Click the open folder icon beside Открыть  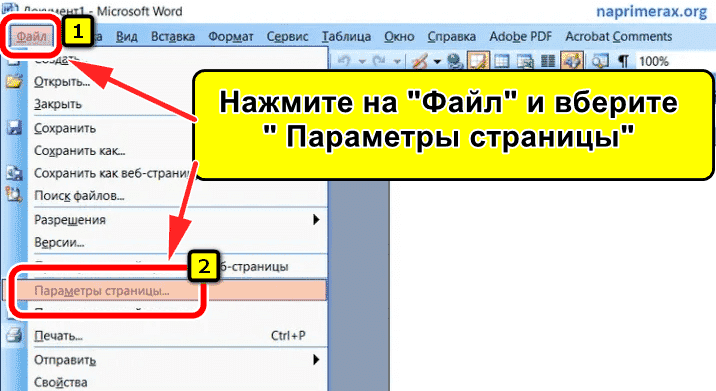14,81
